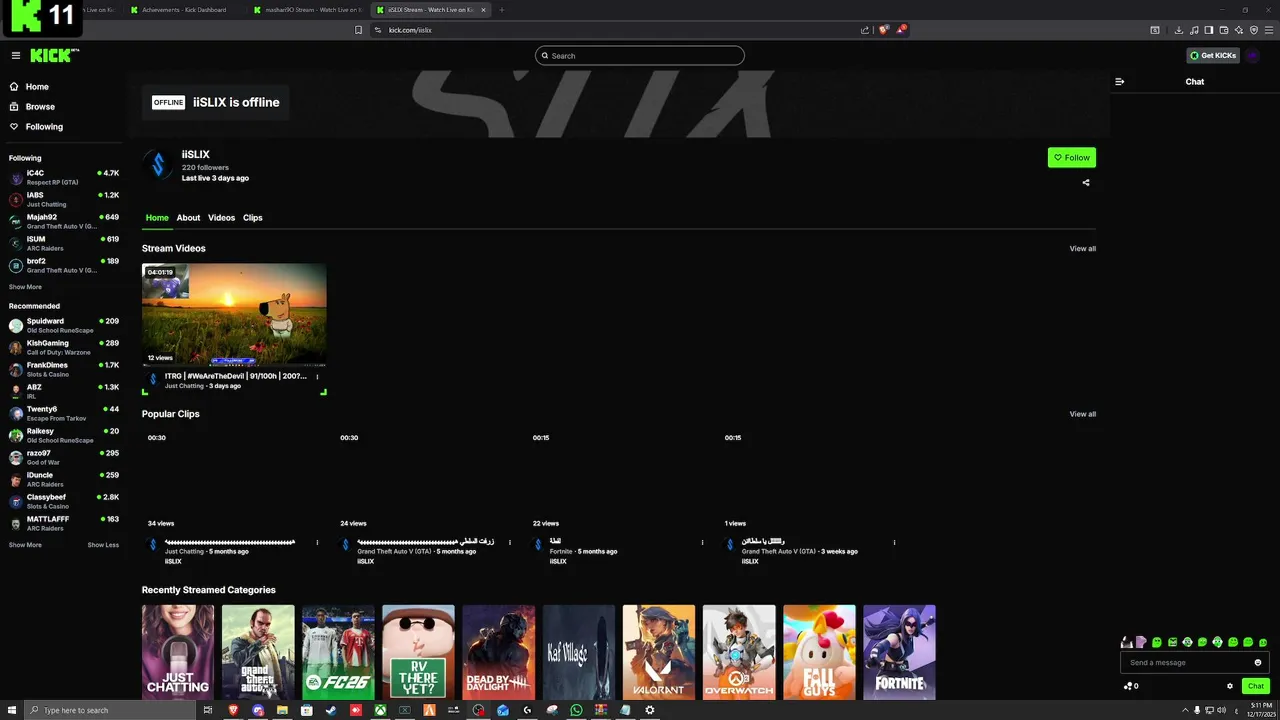The height and width of the screenshot is (720, 1280).
Task: Expand Show More under Following list
Action: pyautogui.click(x=25, y=287)
